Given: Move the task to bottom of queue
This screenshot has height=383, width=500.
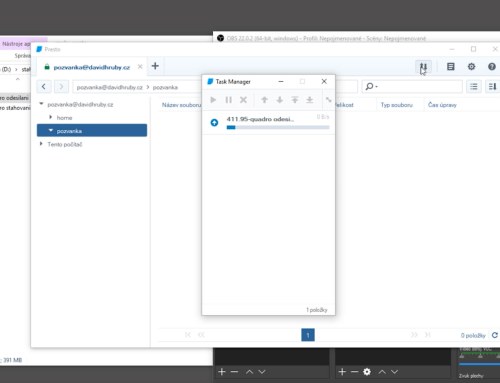Looking at the screenshot, I should pyautogui.click(x=310, y=100).
